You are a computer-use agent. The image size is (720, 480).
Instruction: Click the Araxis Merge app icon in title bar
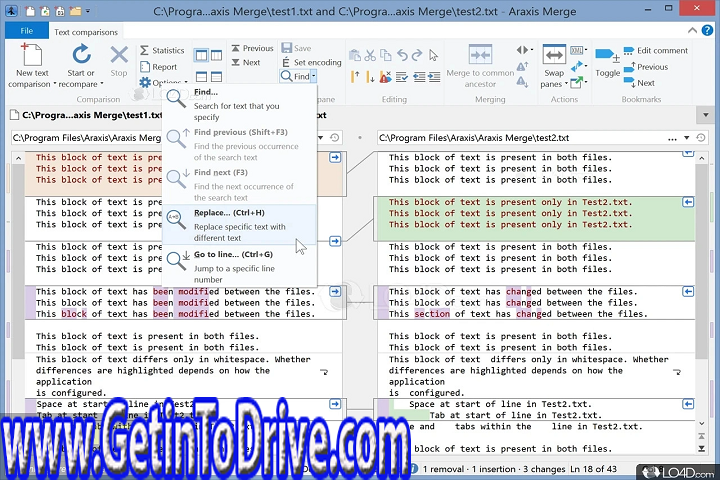(11, 11)
